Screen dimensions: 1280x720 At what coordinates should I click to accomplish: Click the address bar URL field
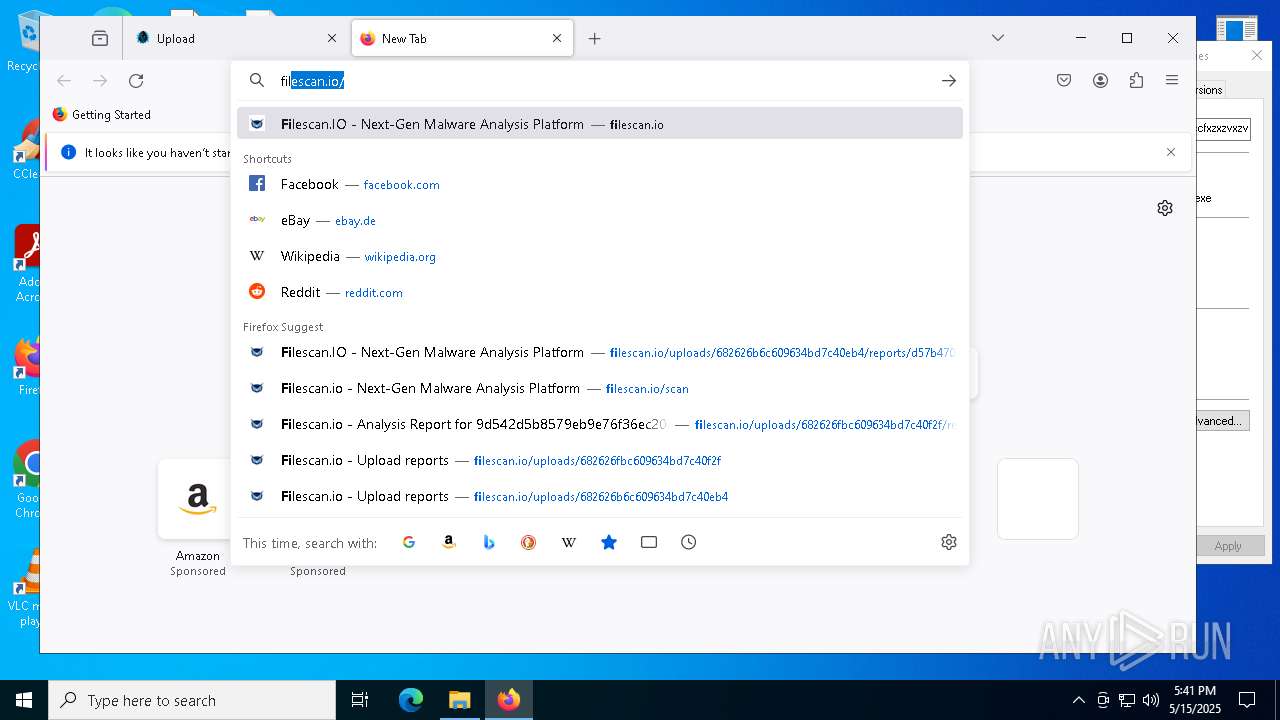point(600,80)
